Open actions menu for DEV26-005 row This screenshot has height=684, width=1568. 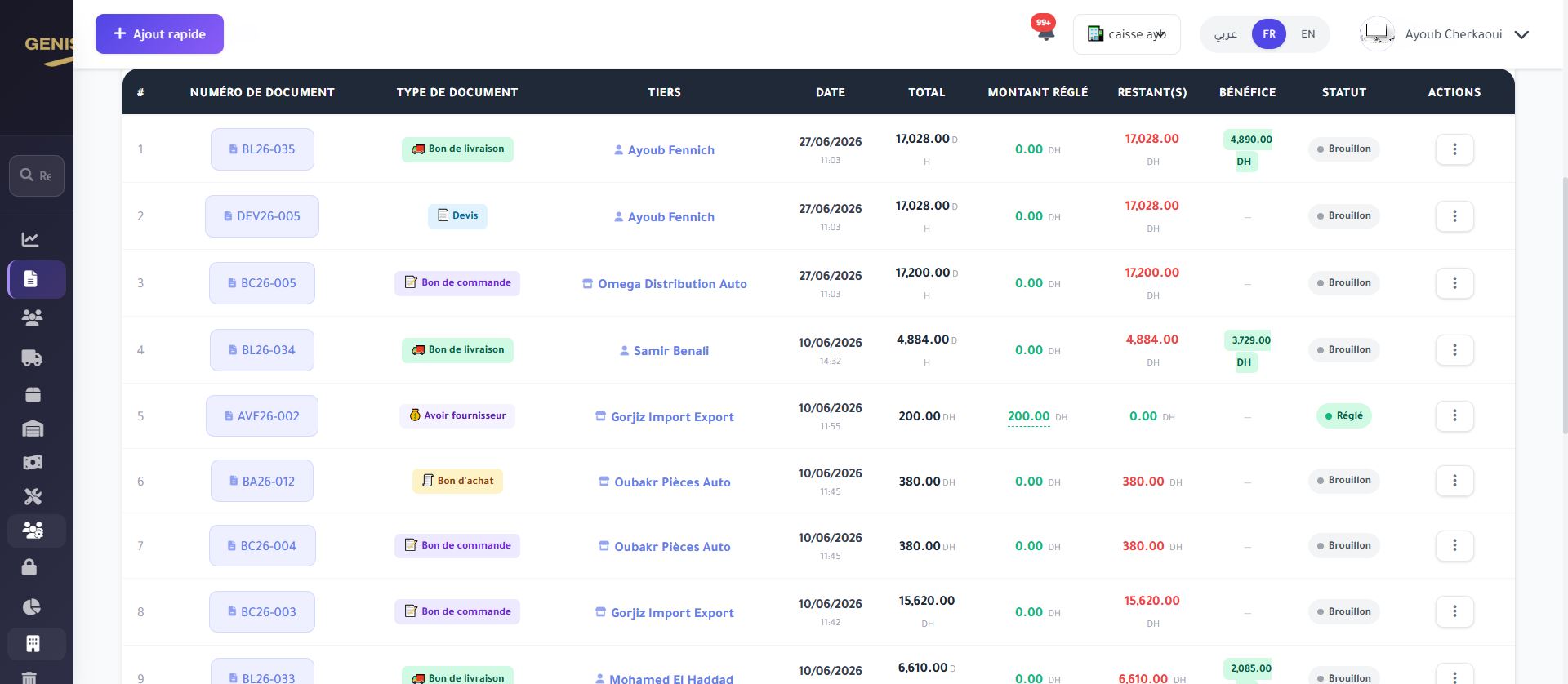click(x=1454, y=216)
